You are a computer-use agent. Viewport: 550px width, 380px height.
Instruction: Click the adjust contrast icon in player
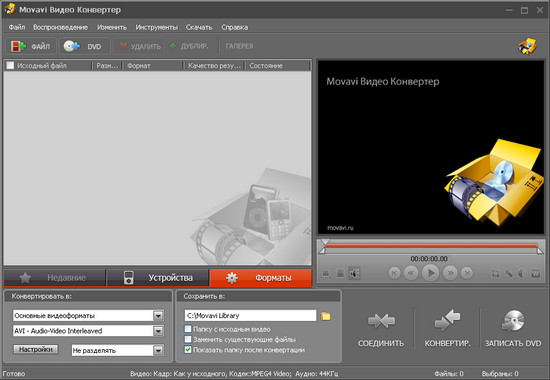[522, 273]
